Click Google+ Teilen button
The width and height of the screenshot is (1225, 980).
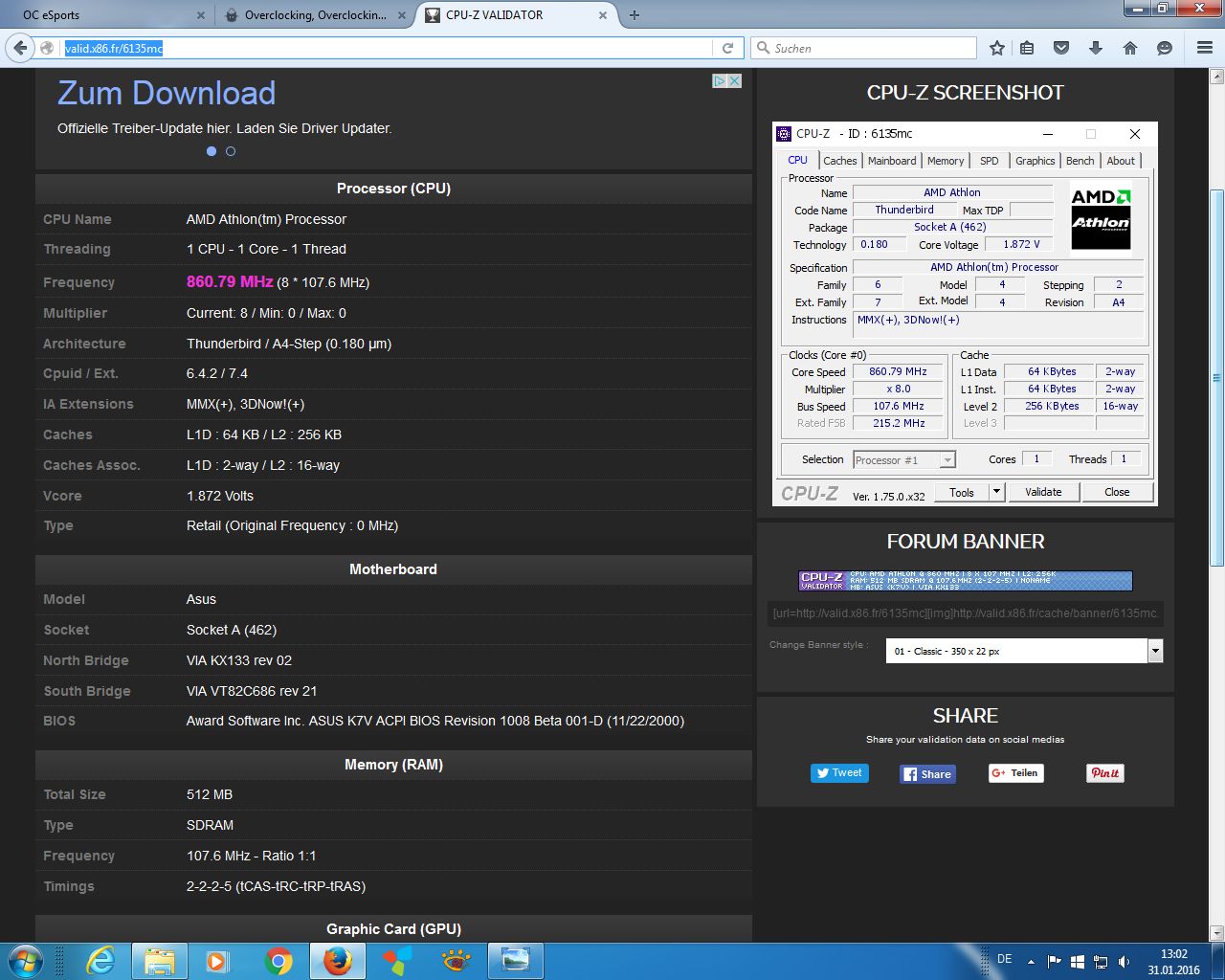pos(1016,773)
